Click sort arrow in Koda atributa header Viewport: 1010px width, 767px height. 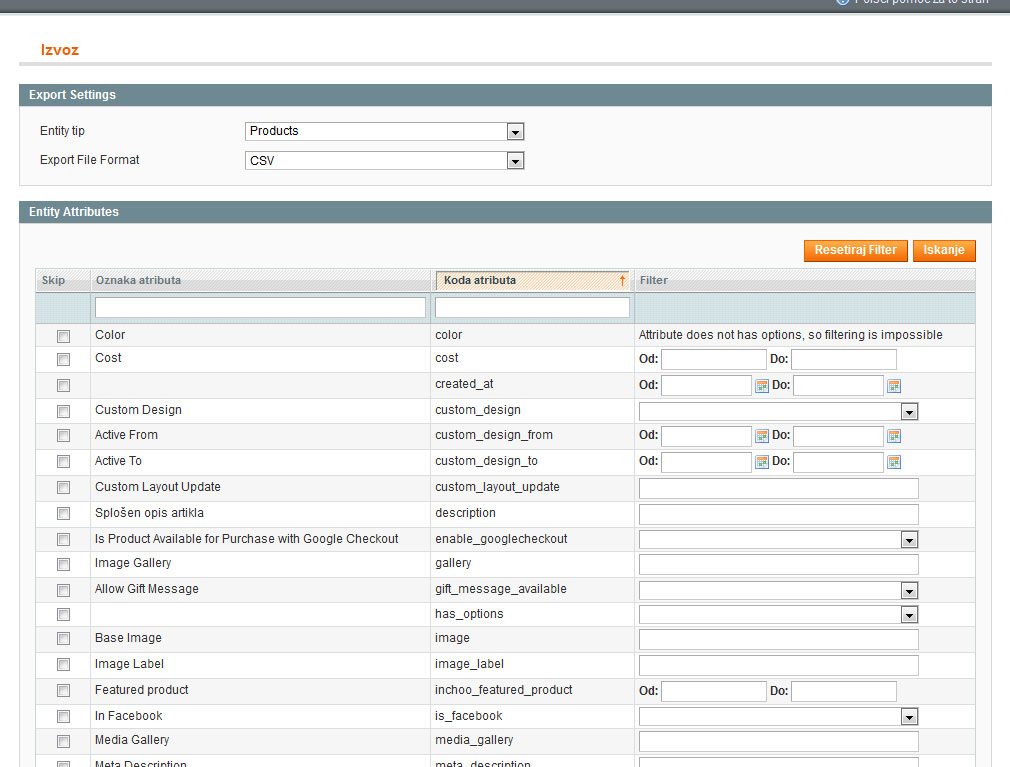(x=622, y=280)
